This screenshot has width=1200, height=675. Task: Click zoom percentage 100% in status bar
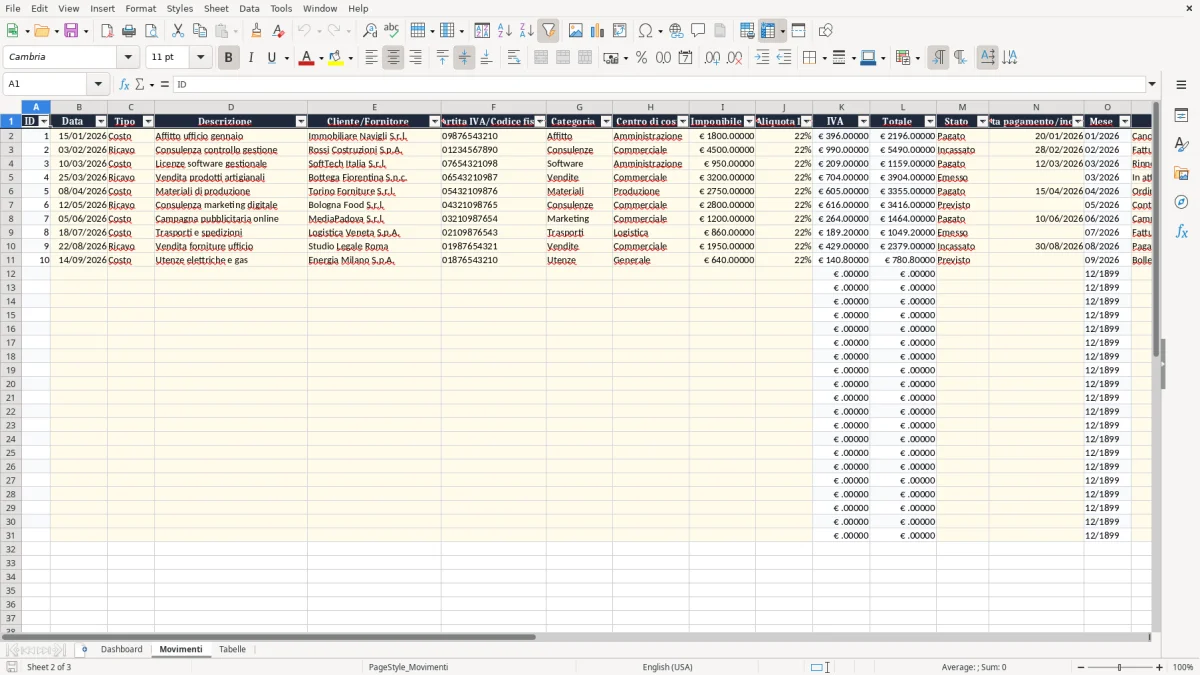(x=1183, y=667)
